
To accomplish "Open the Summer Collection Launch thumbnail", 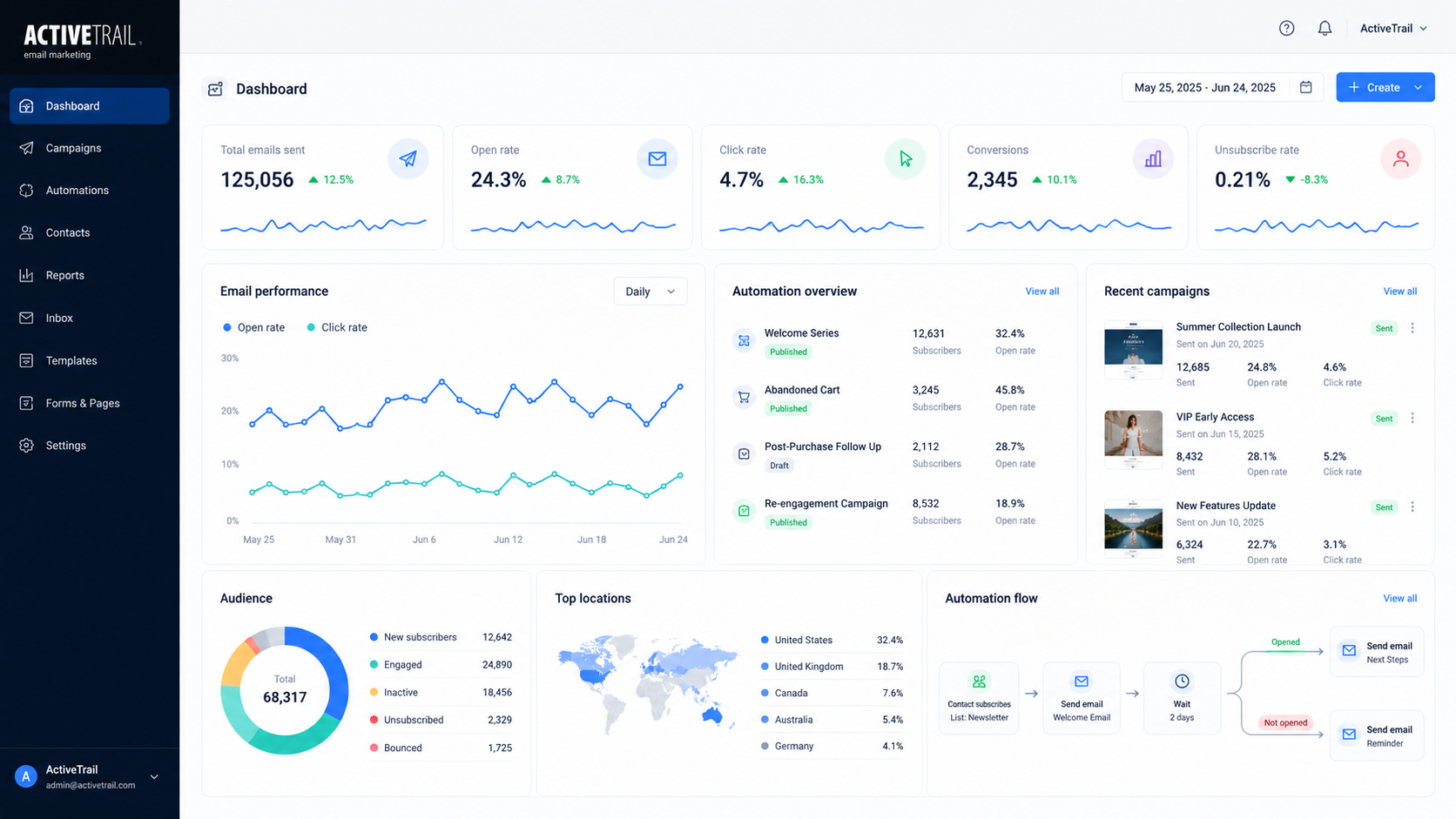I will coord(1133,350).
